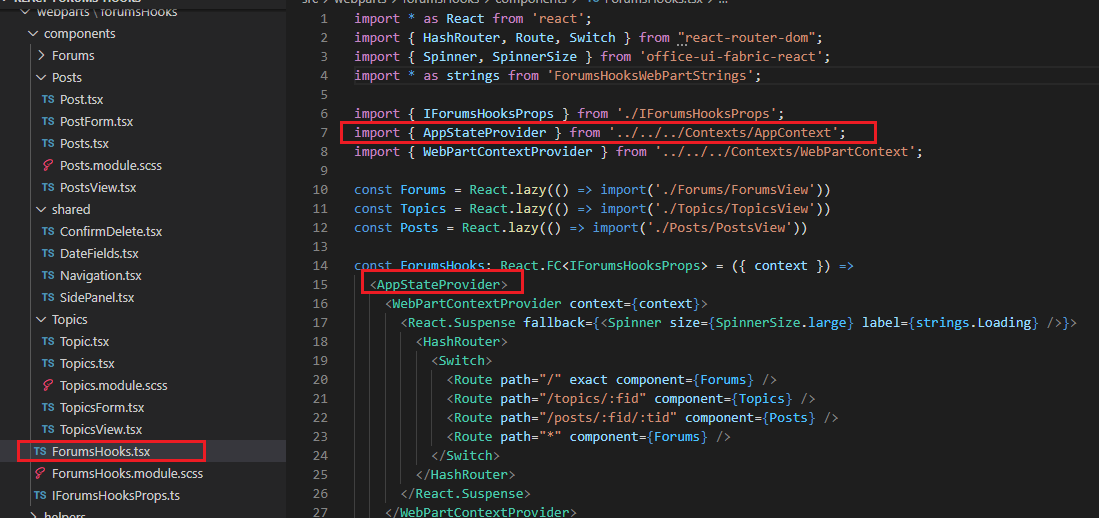Select PostsView.tsx in the file tree
Viewport: 1099px width, 518px height.
[98, 187]
